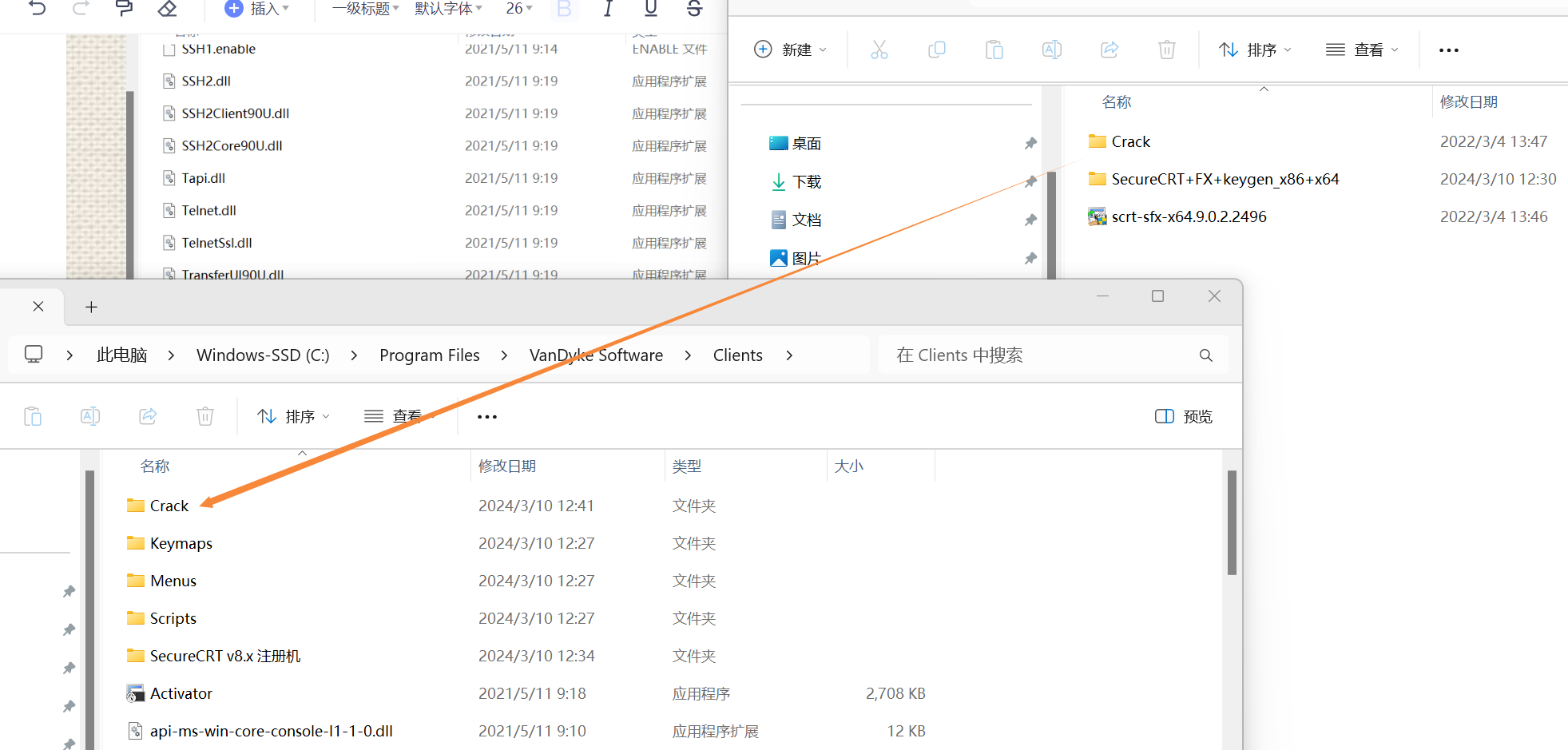Click the copy icon in upper Explorer toolbar

pos(937,50)
